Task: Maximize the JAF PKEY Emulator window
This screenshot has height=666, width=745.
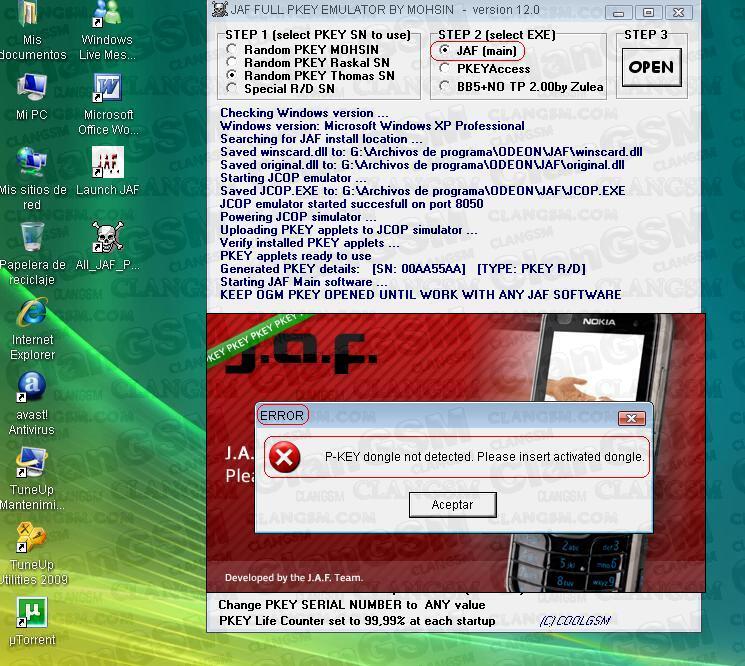Action: (x=649, y=12)
